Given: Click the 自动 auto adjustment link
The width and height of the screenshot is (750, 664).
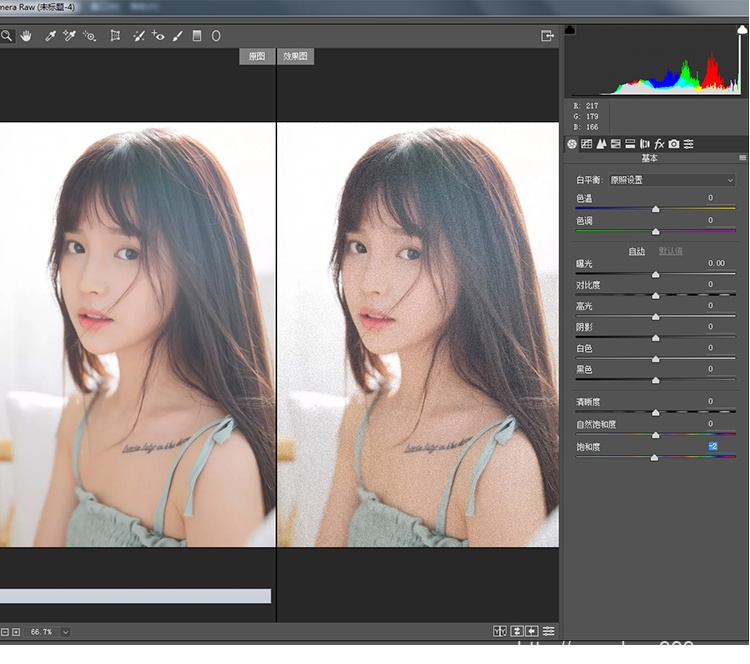Looking at the screenshot, I should 636,250.
